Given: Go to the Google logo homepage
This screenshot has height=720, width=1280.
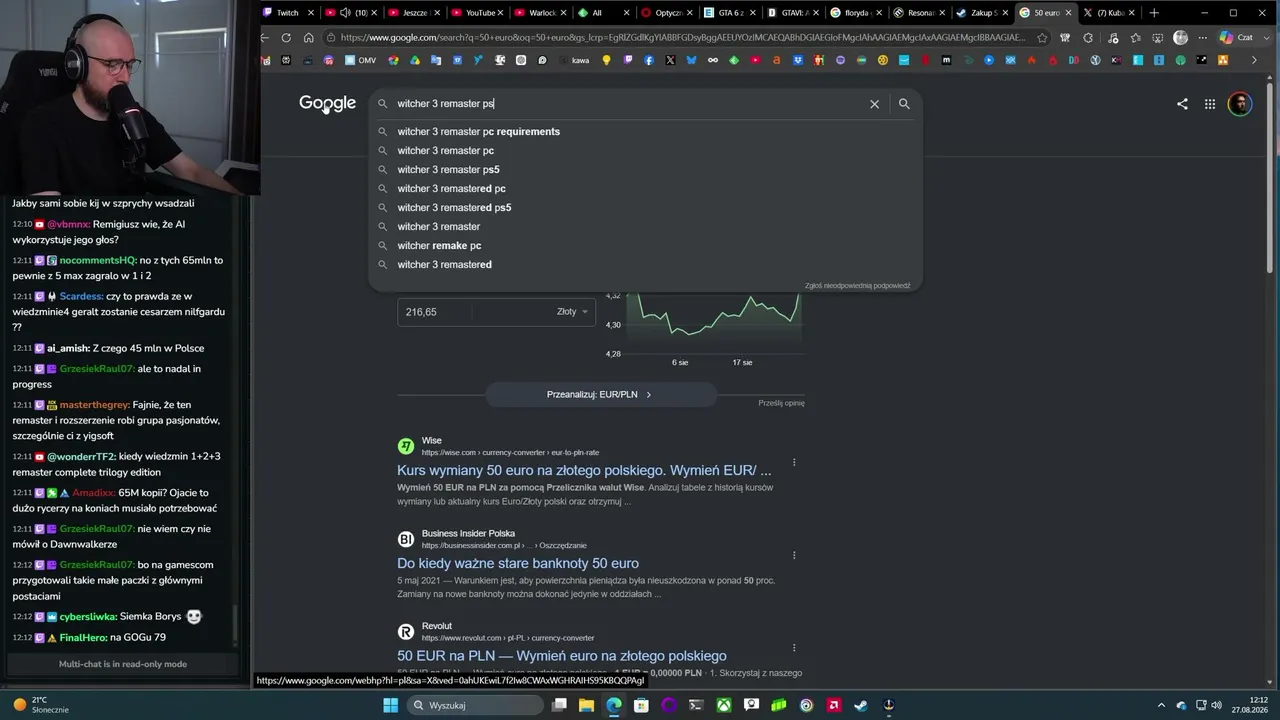Looking at the screenshot, I should coord(327,104).
